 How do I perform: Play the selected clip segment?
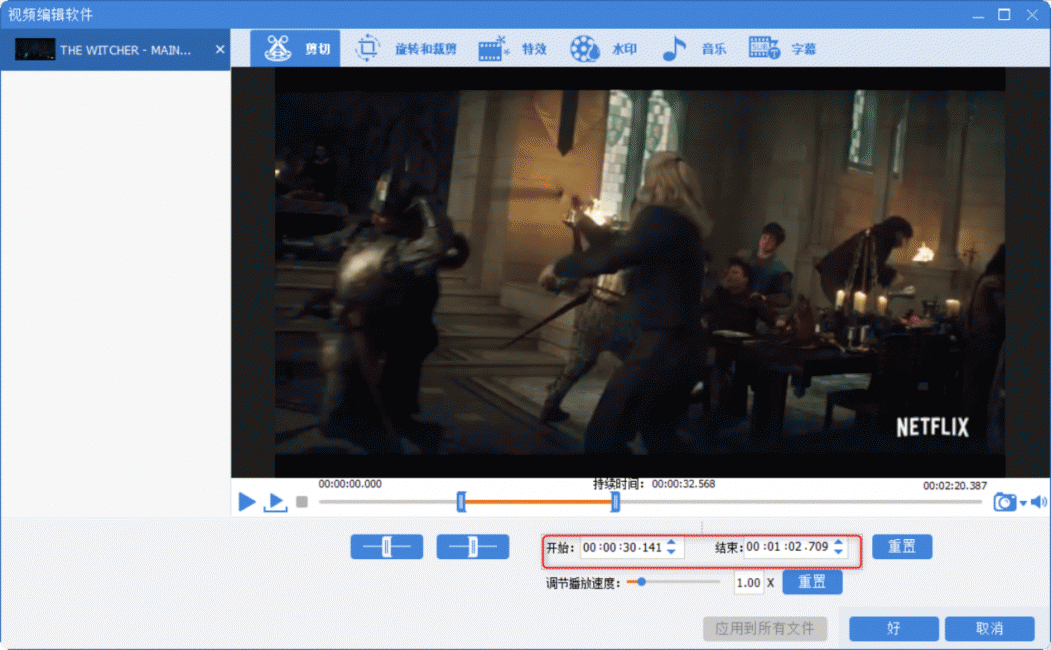[x=275, y=502]
